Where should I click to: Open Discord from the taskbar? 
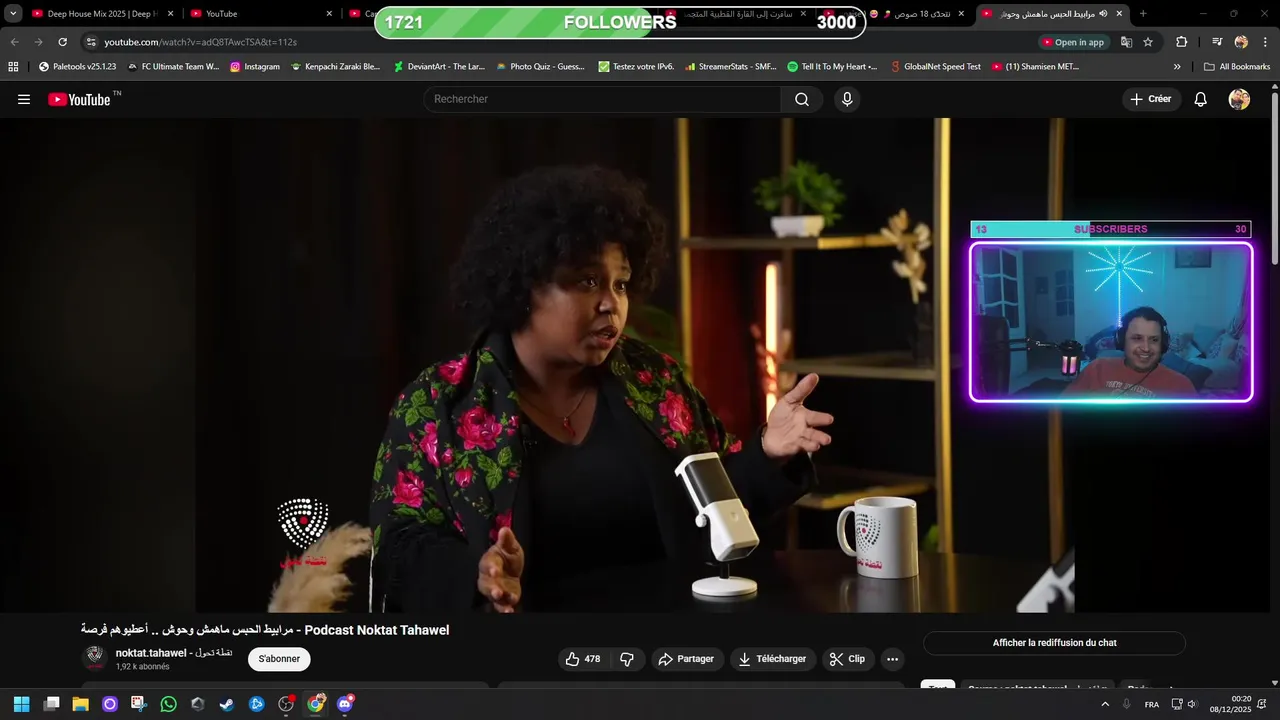tap(345, 704)
